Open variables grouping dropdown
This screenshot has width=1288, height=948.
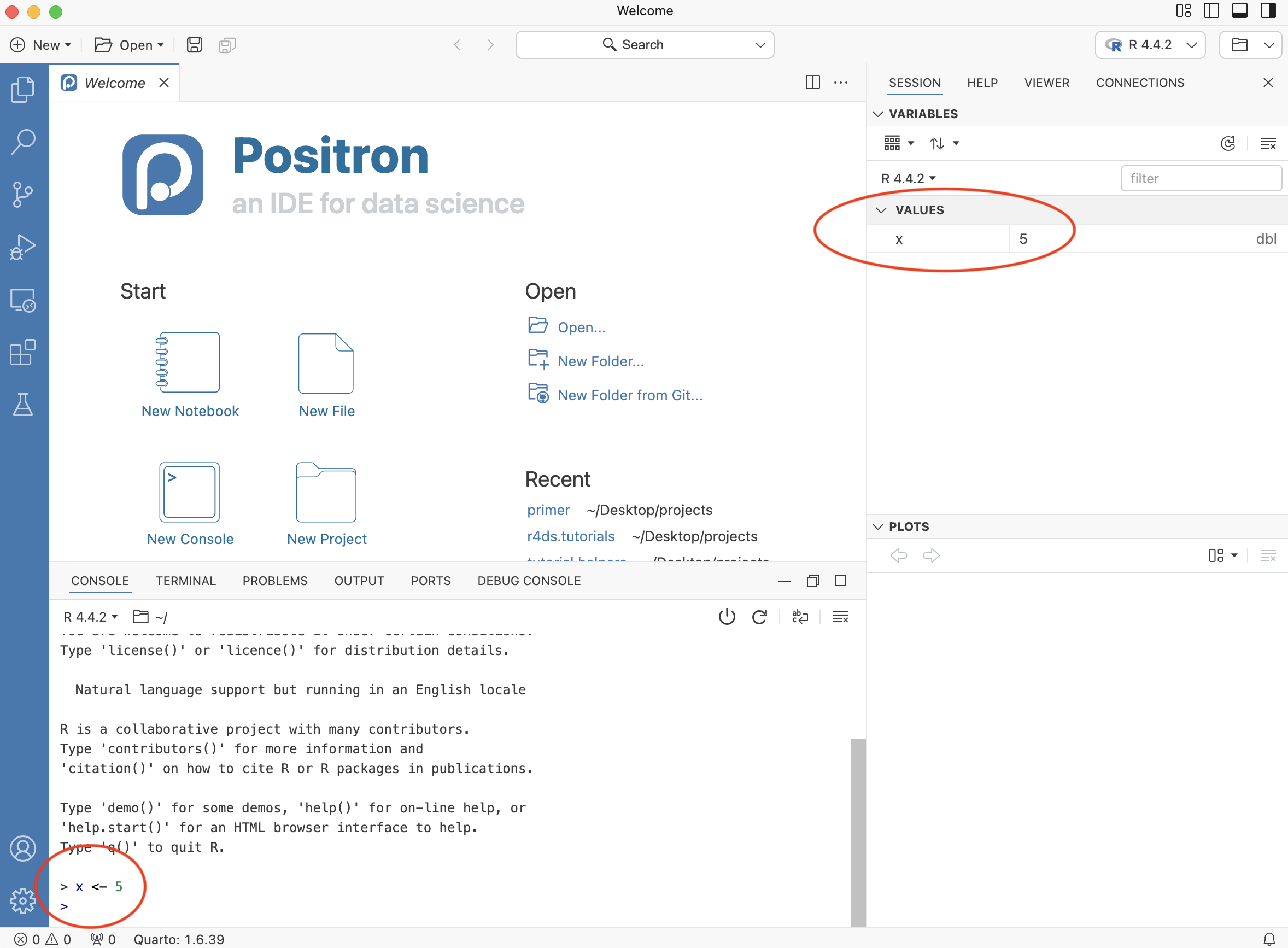(x=898, y=143)
